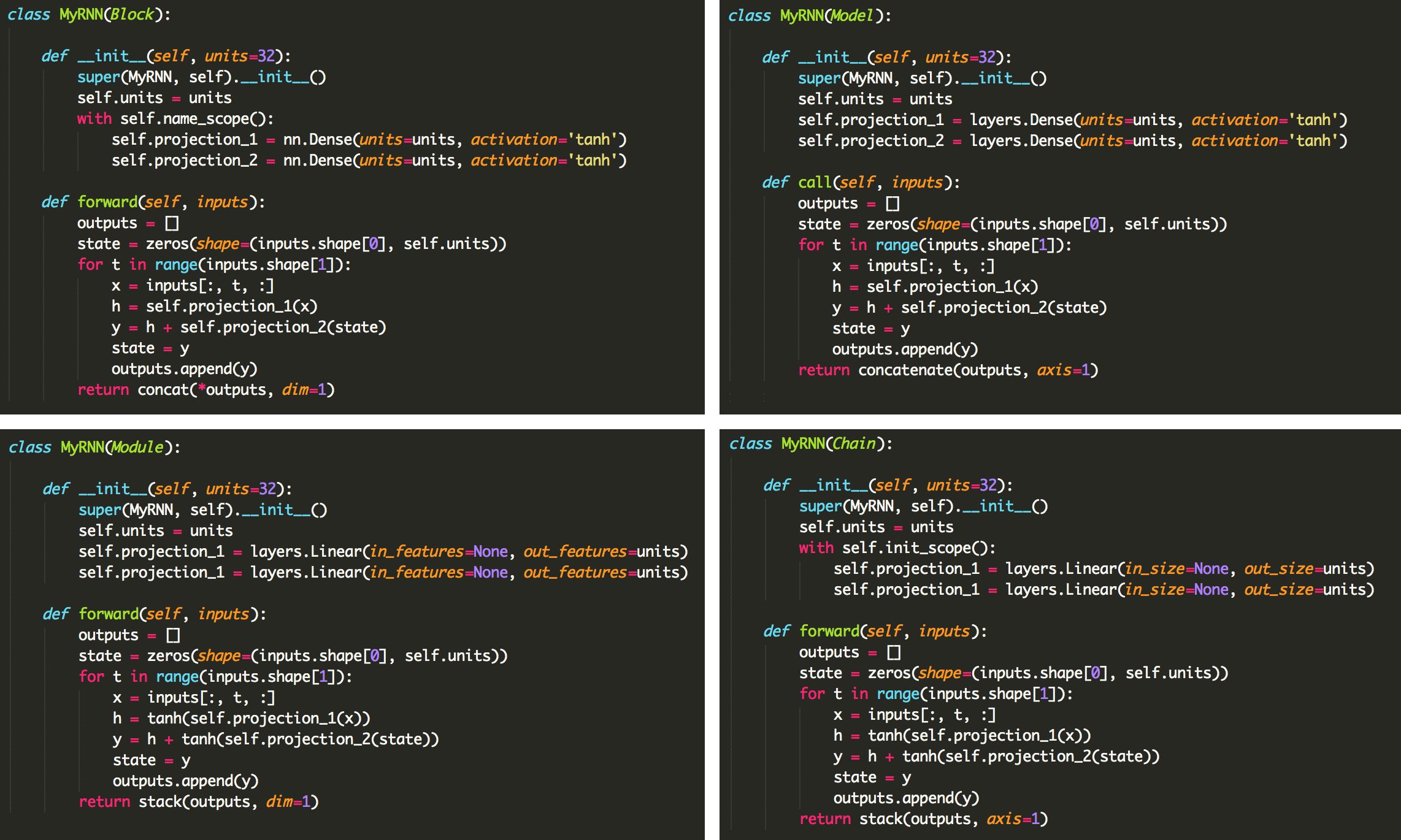The width and height of the screenshot is (1401, 840).
Task: Click 'def forward(self, inputs):' in the Module snippet
Action: pyautogui.click(x=155, y=614)
